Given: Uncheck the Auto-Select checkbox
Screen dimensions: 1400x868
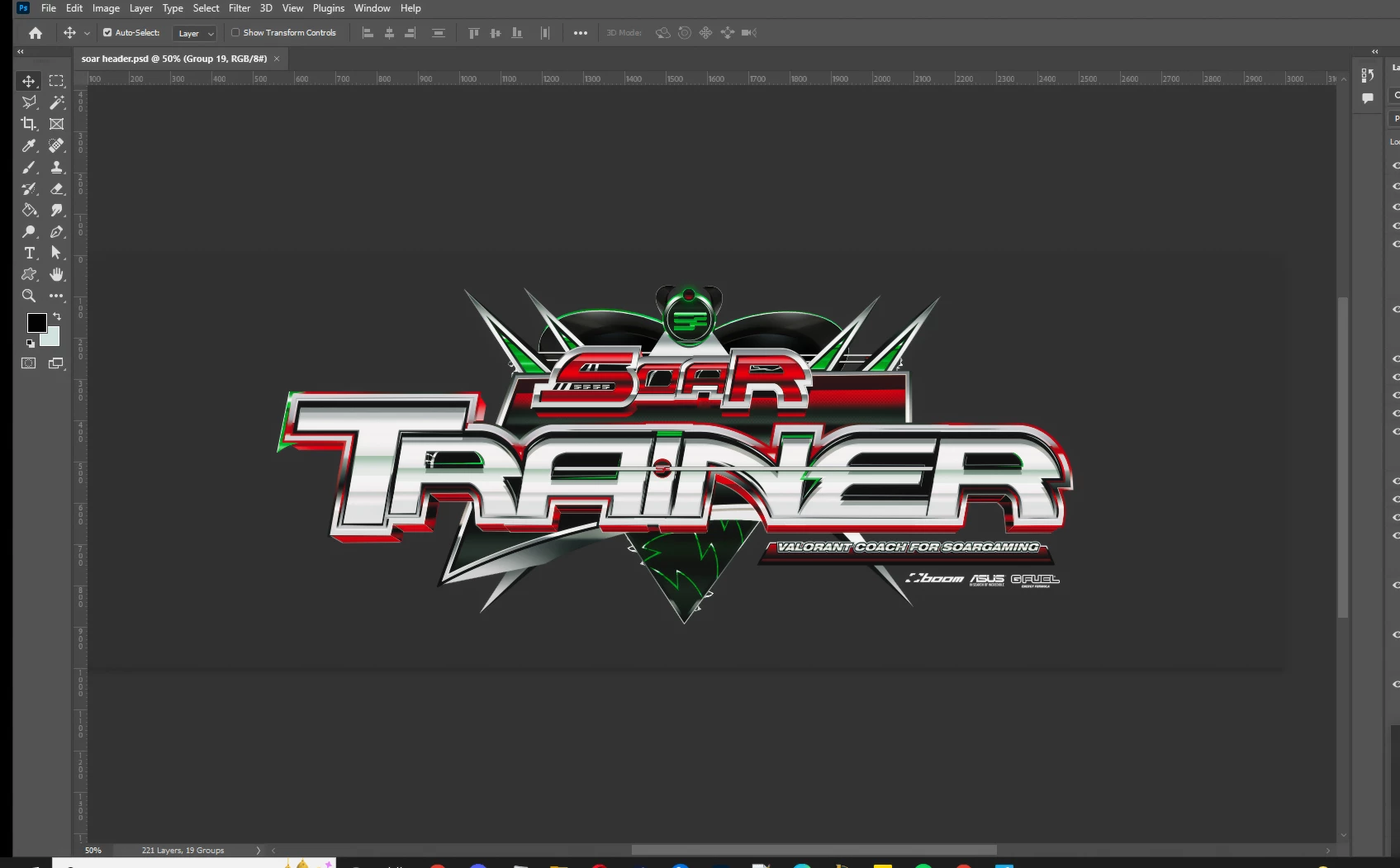Looking at the screenshot, I should pos(107,33).
